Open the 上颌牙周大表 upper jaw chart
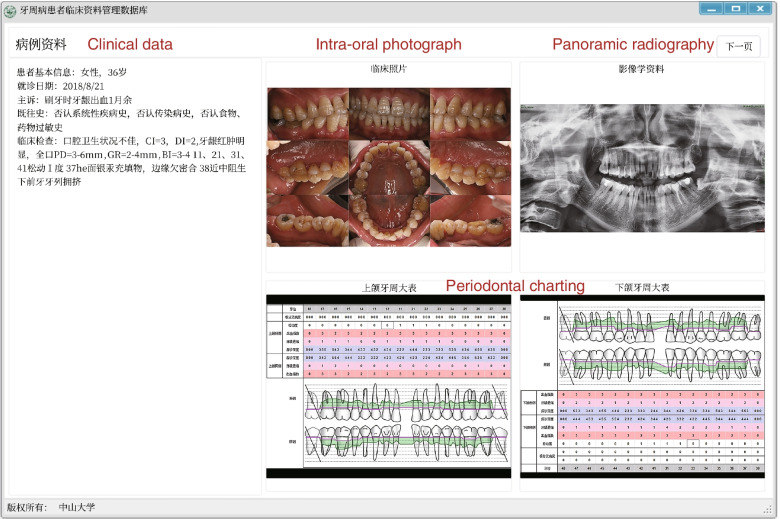 click(x=389, y=387)
